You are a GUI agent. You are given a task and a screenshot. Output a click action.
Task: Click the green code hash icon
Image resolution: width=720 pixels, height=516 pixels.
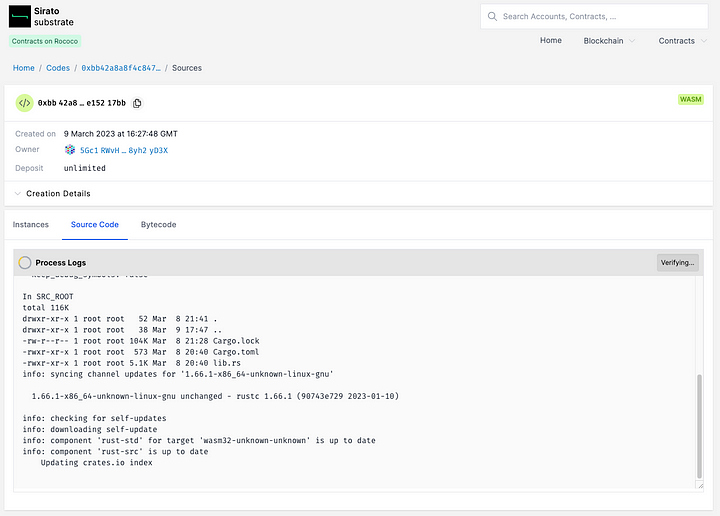(x=24, y=103)
